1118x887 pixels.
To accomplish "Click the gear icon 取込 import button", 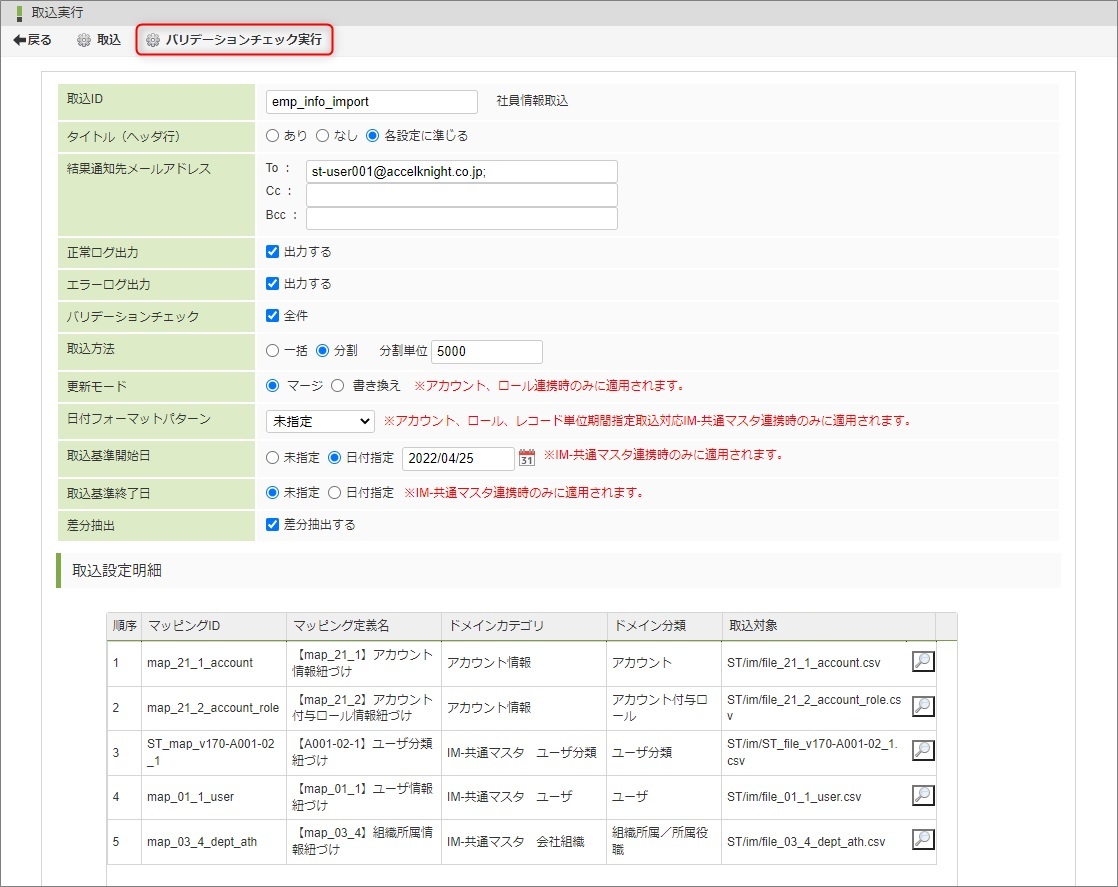I will click(x=99, y=40).
